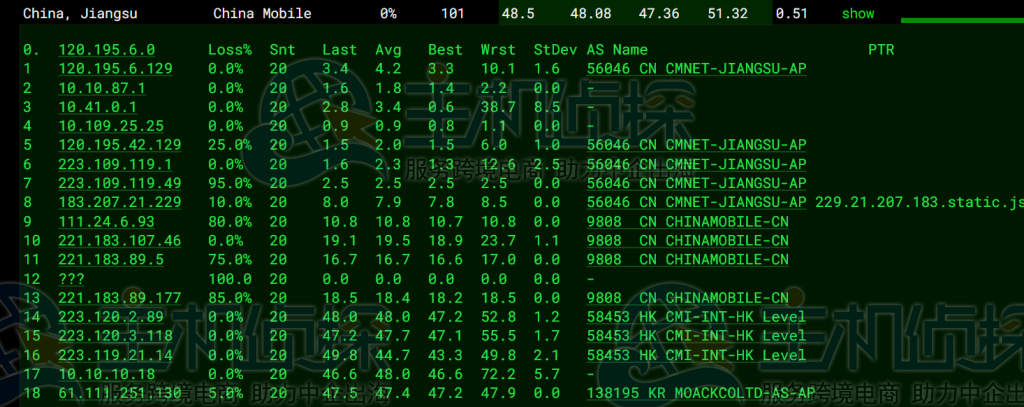This screenshot has height=407, width=1024.
Task: Click the 10.109.25.25 hop link
Action: (x=110, y=126)
